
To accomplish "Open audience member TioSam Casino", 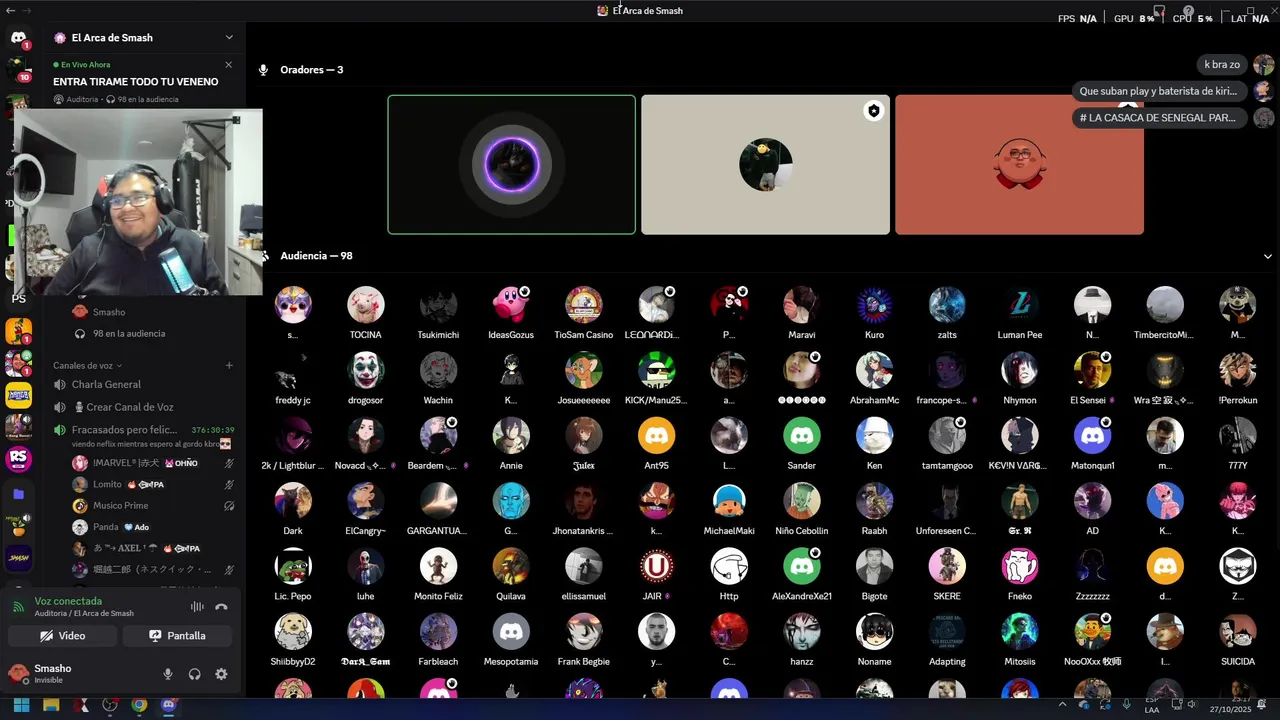I will [x=584, y=313].
